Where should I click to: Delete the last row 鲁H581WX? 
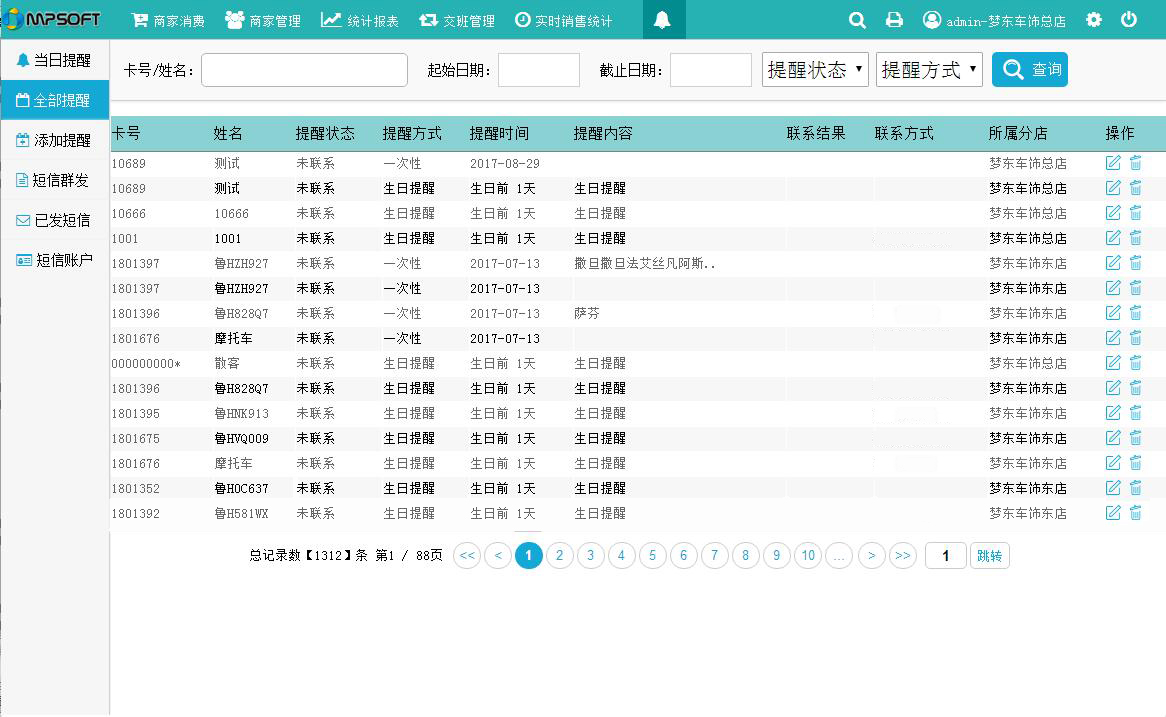click(x=1136, y=513)
